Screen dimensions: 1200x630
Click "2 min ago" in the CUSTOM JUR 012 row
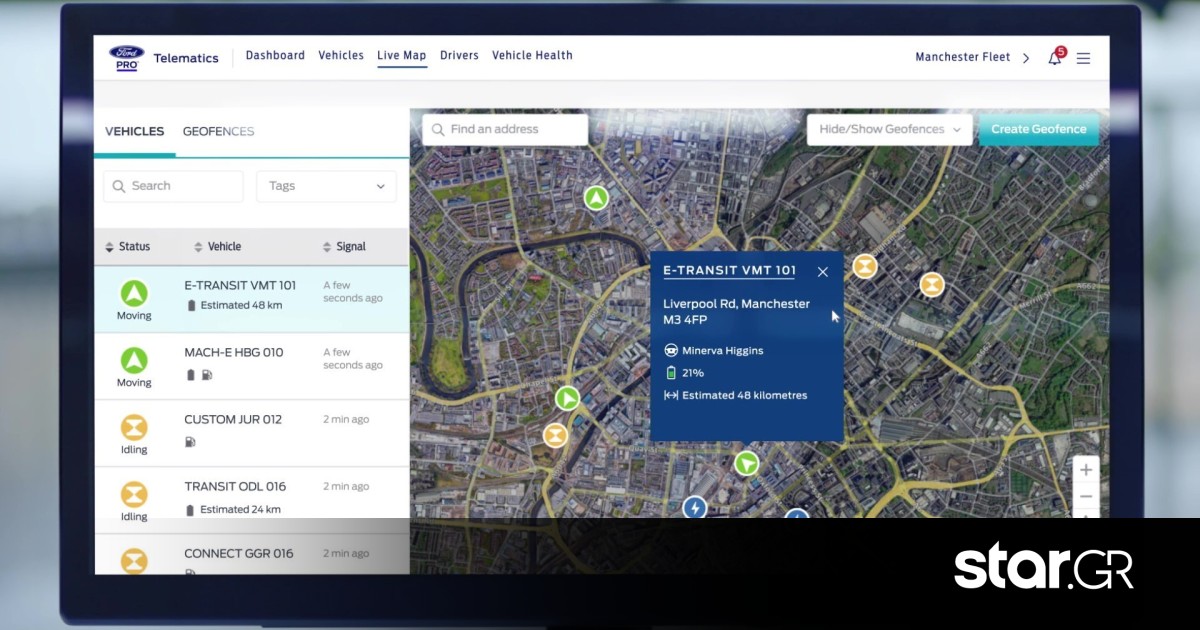pos(346,420)
